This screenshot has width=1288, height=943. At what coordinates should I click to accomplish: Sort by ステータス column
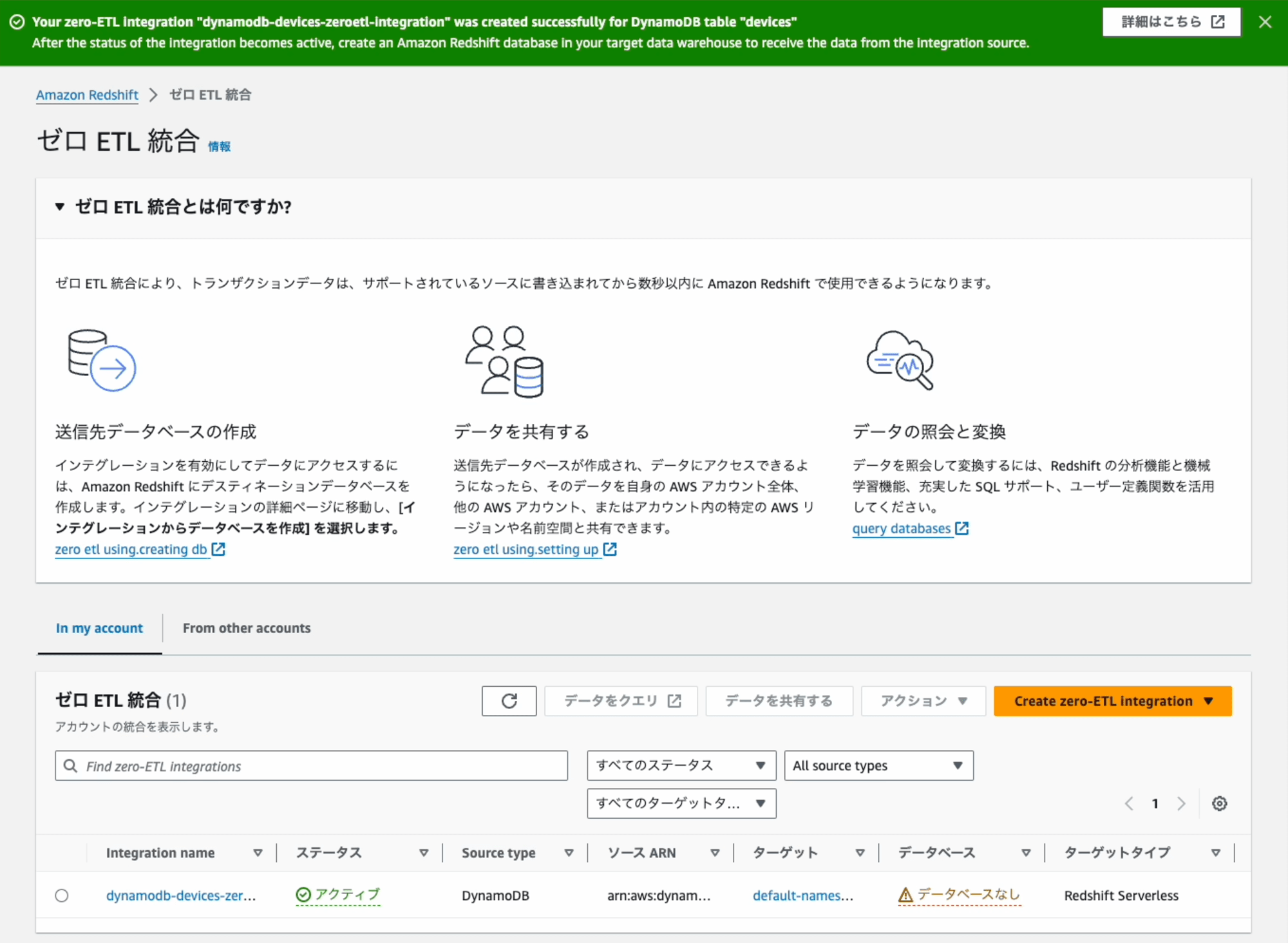(x=424, y=853)
